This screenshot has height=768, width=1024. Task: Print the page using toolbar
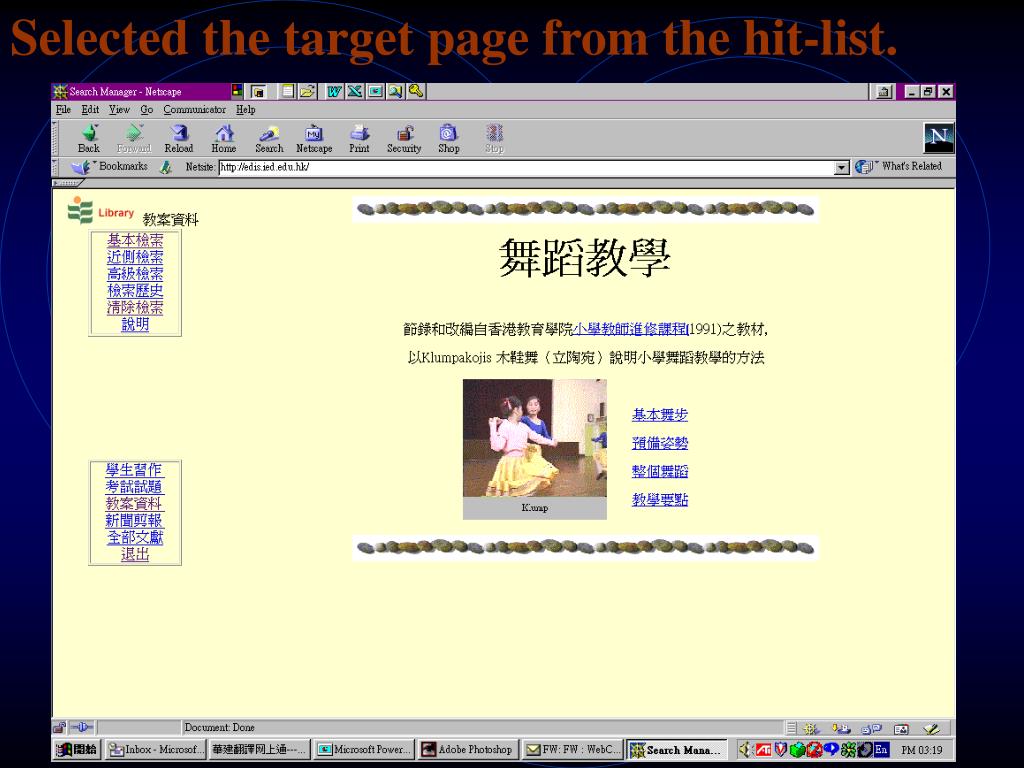point(359,138)
